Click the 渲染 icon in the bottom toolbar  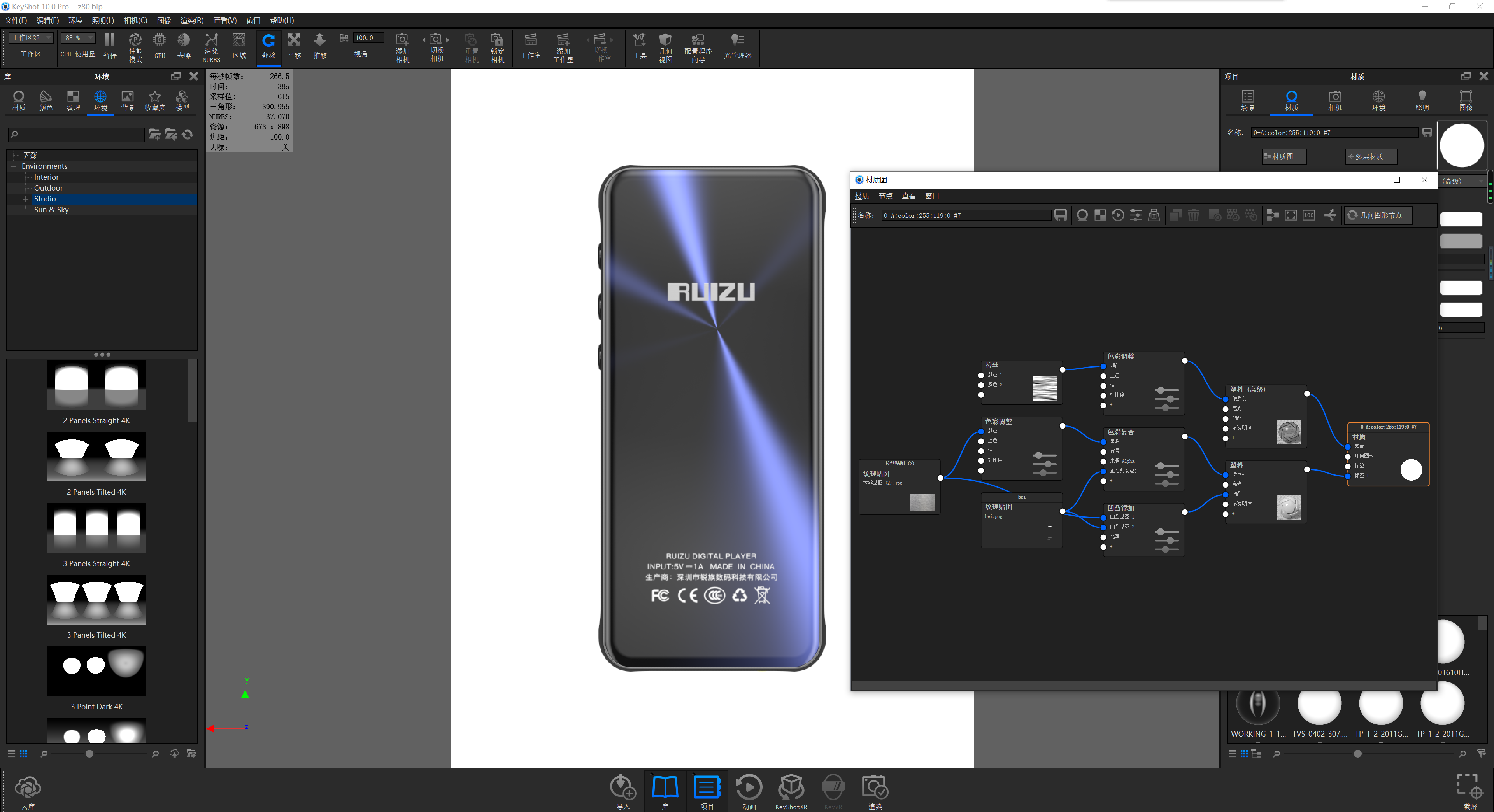point(875,790)
